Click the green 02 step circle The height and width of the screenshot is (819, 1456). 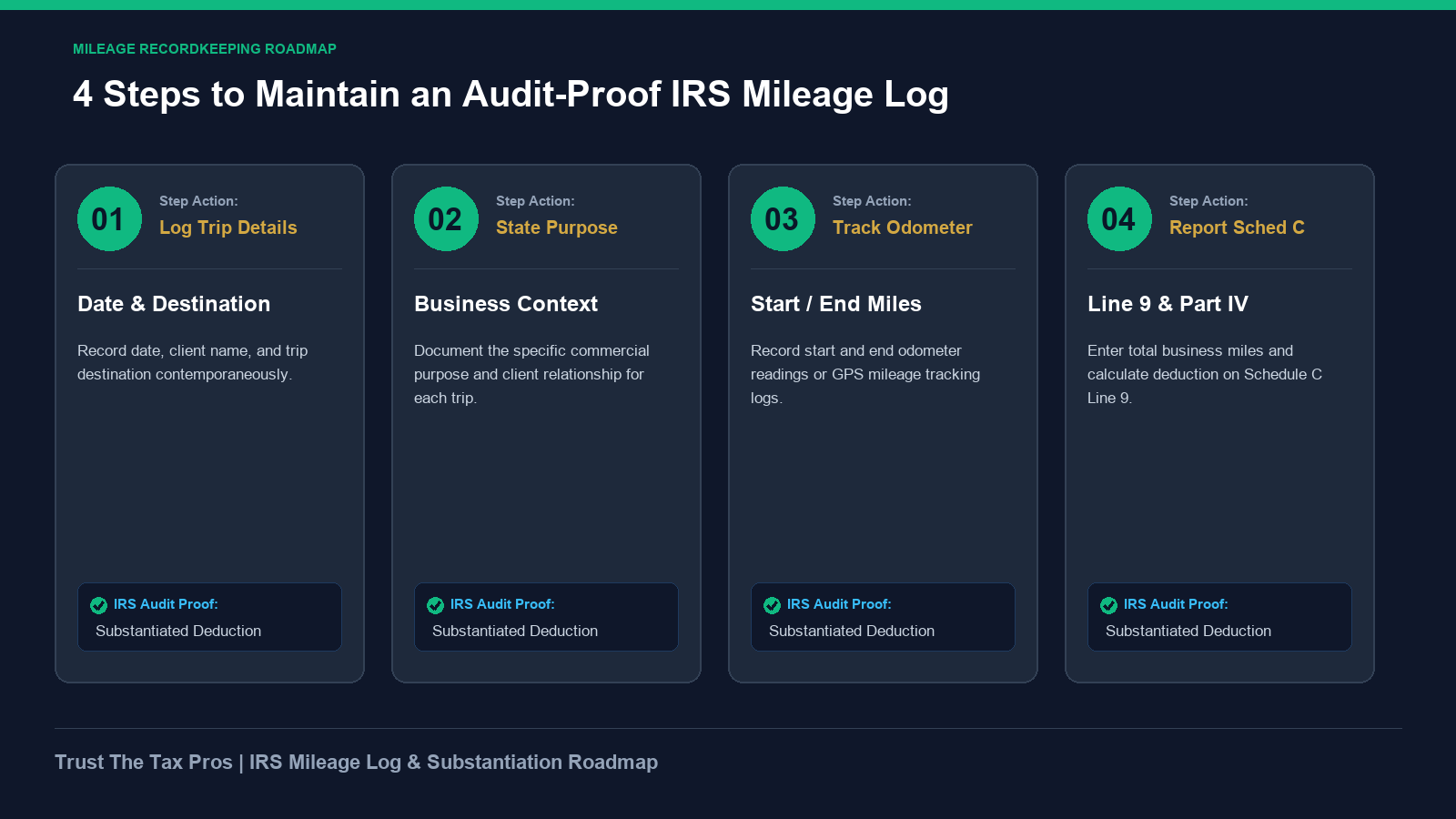pyautogui.click(x=446, y=218)
